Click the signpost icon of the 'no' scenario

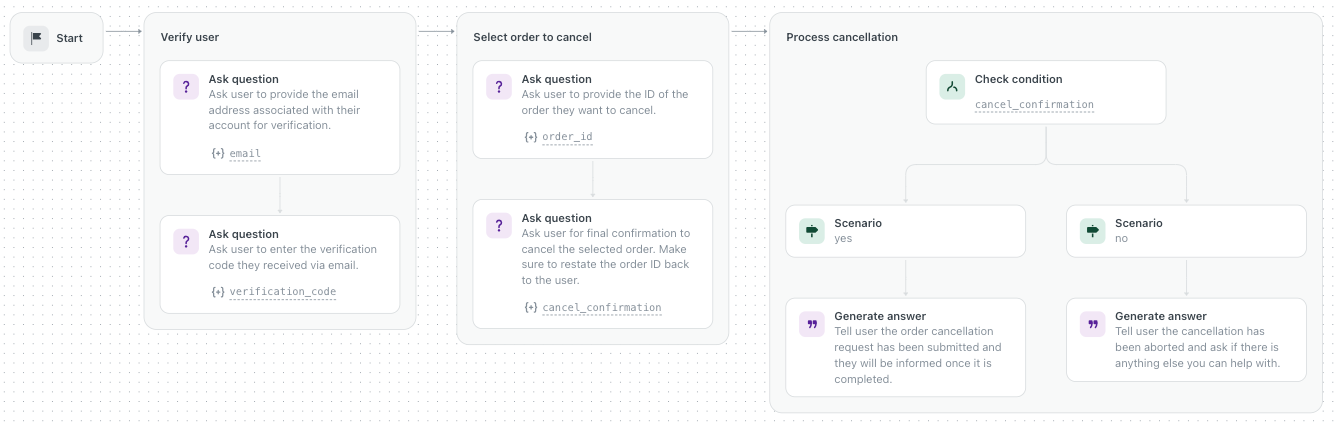click(1092, 231)
